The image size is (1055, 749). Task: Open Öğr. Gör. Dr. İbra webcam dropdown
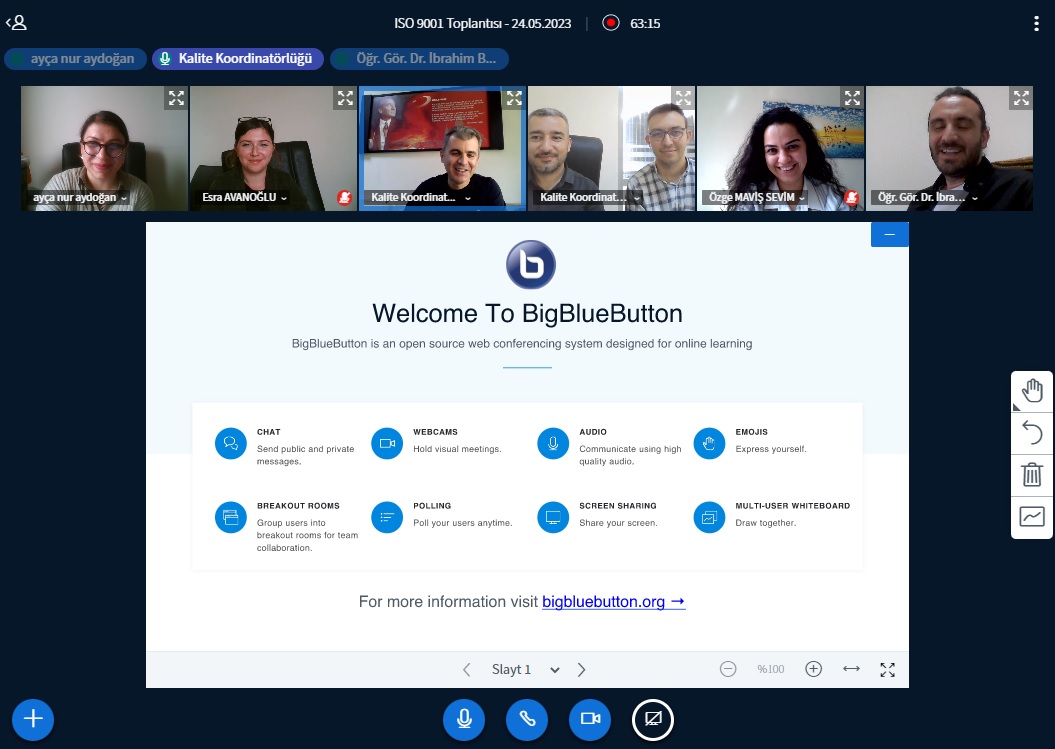[928, 197]
